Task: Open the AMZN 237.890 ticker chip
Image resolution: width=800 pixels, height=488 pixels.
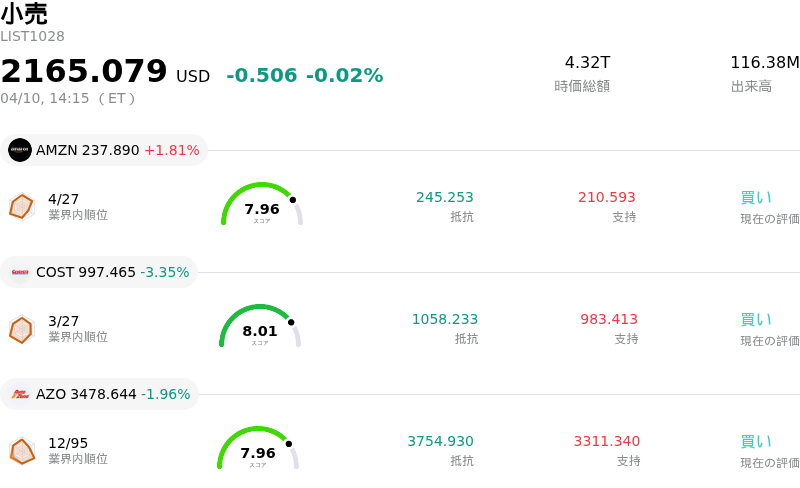Action: pyautogui.click(x=105, y=150)
